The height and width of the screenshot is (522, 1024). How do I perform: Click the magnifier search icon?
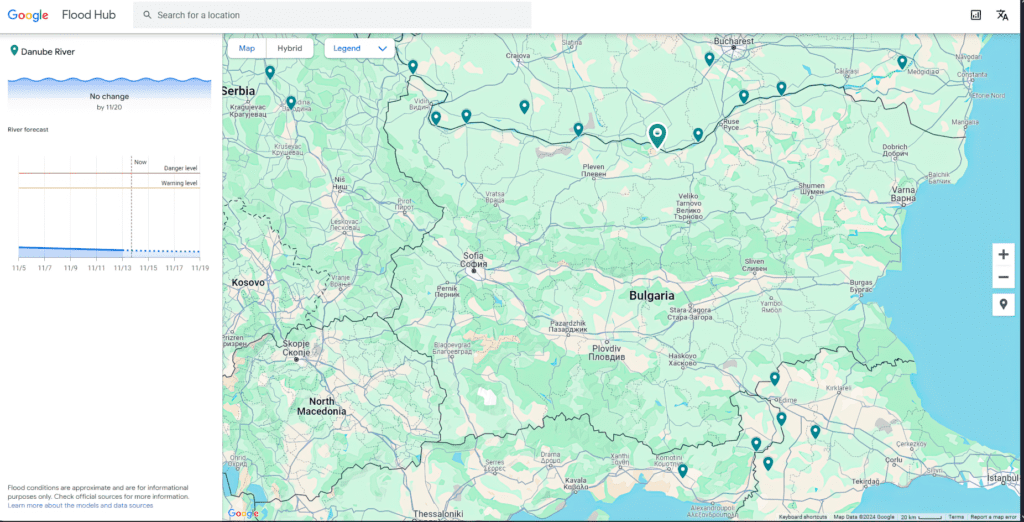tap(148, 15)
